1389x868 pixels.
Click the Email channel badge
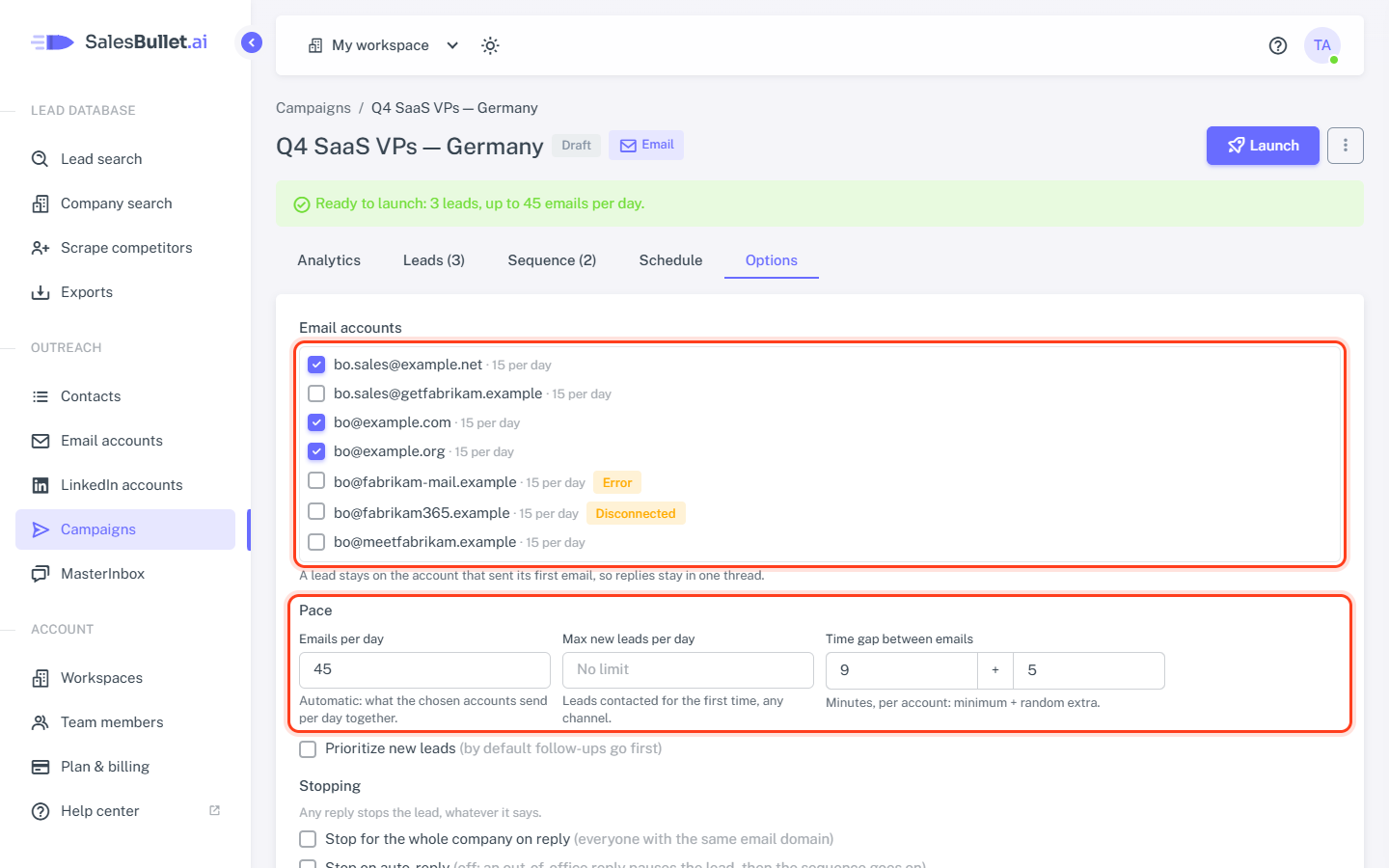[x=646, y=145]
